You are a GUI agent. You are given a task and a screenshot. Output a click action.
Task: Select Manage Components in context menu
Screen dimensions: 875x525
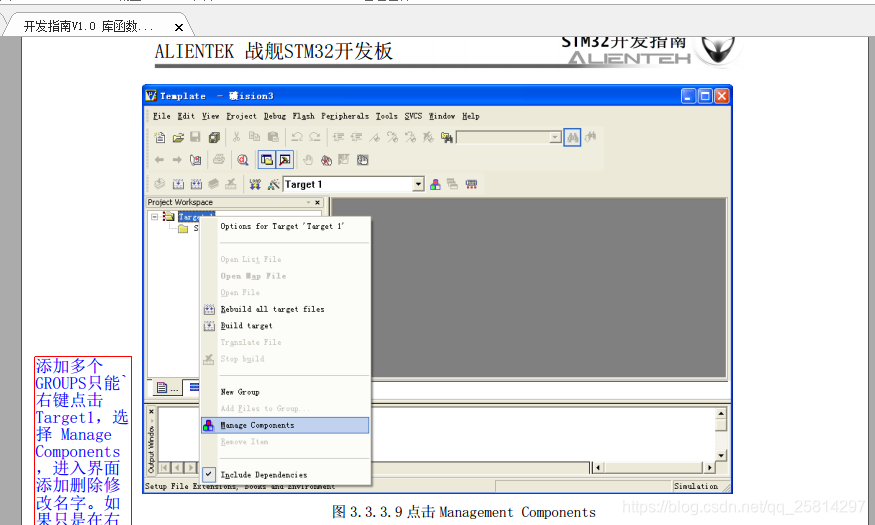point(285,425)
